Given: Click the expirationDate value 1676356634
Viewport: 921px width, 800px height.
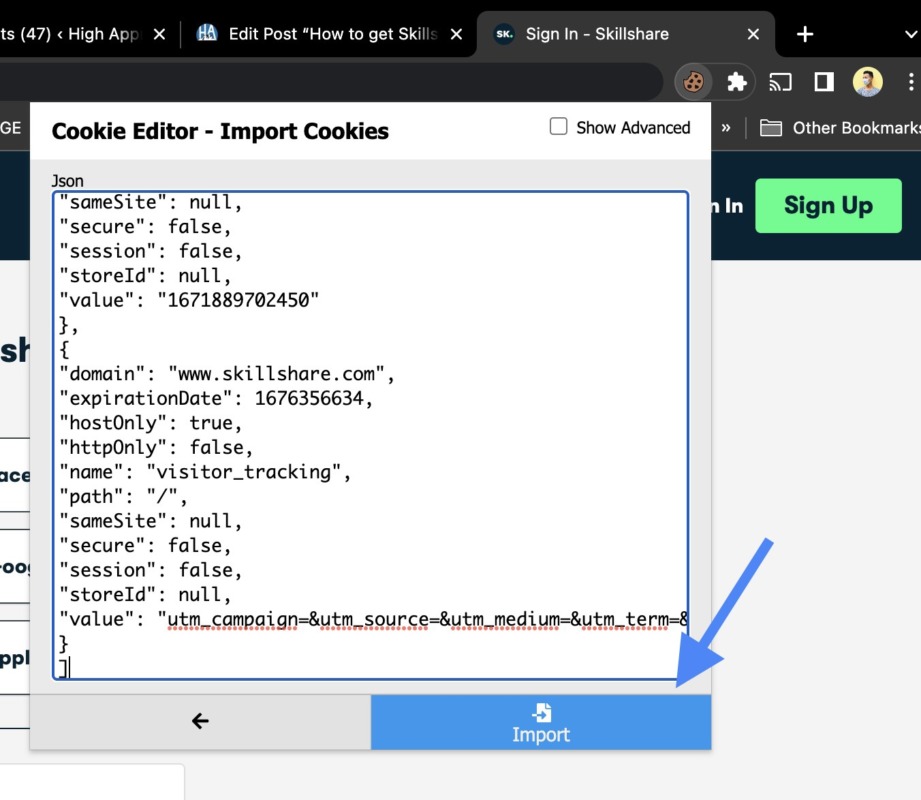Looking at the screenshot, I should (309, 398).
